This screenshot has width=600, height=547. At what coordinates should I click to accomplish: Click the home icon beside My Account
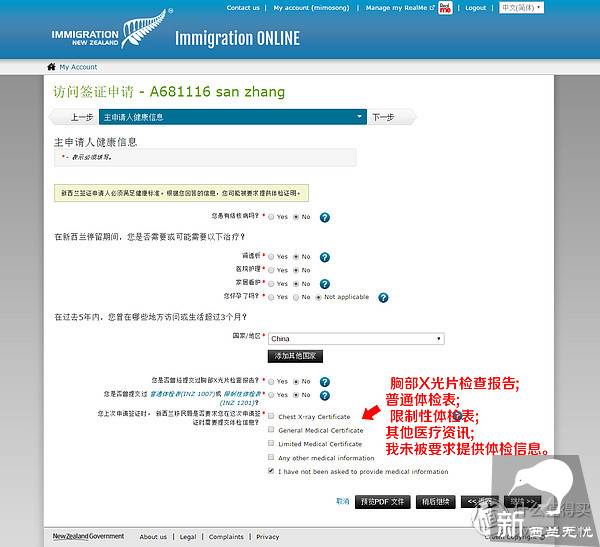click(51, 67)
